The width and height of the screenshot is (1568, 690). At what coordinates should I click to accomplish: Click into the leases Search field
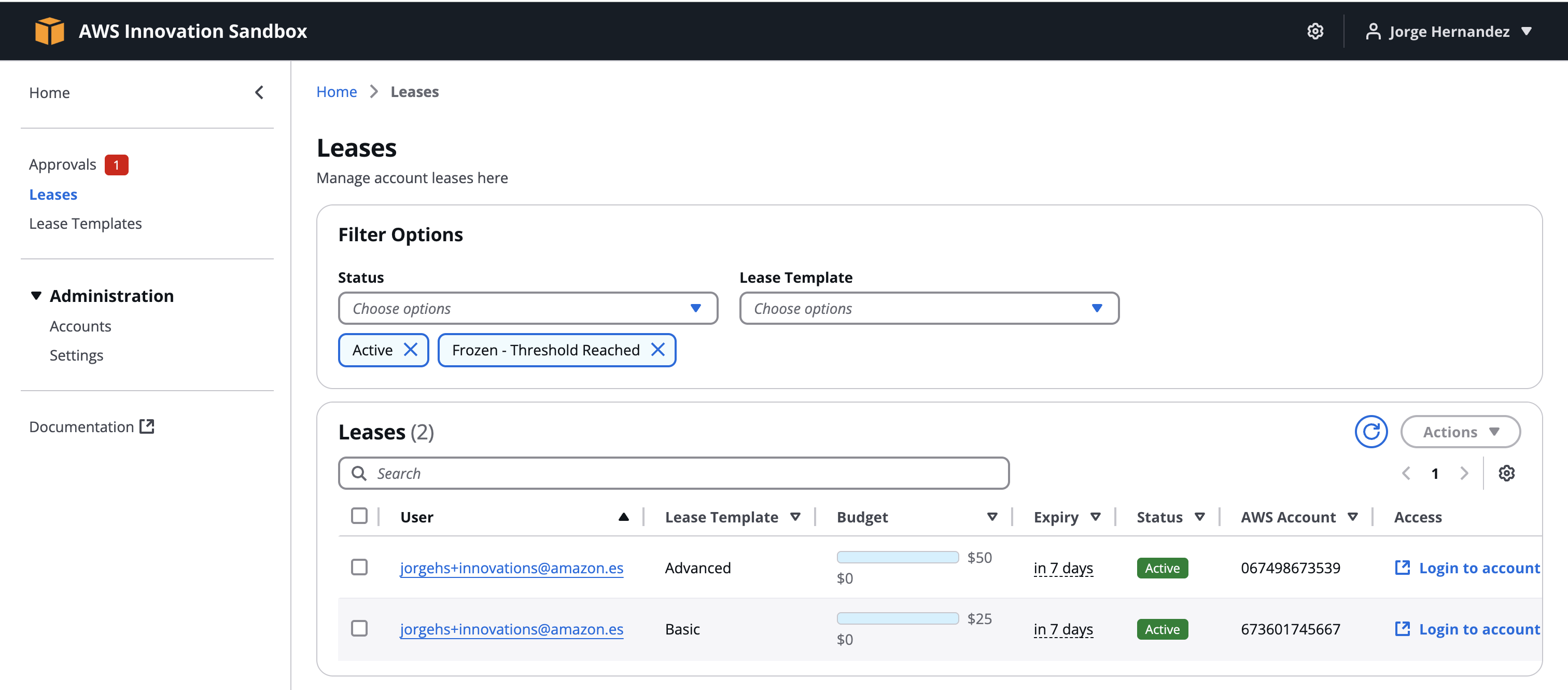pyautogui.click(x=674, y=473)
